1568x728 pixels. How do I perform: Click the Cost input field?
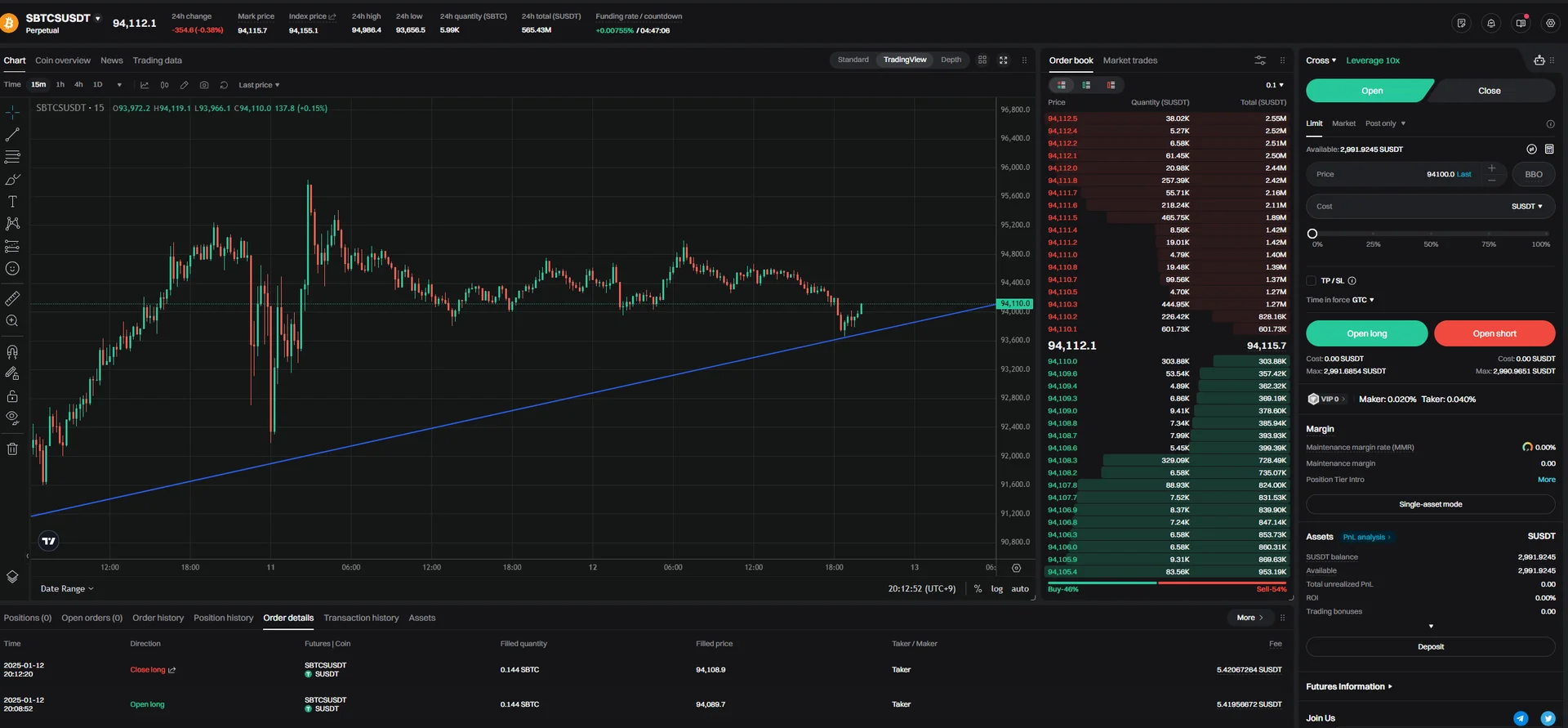(x=1431, y=207)
